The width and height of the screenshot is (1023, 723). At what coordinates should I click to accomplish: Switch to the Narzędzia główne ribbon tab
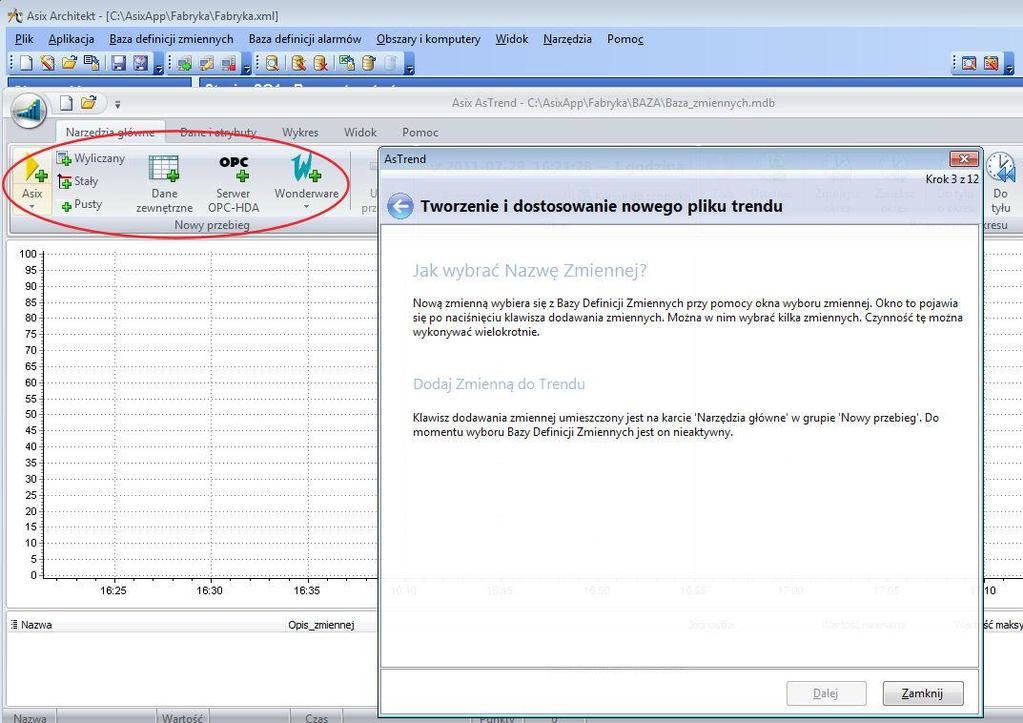(110, 132)
